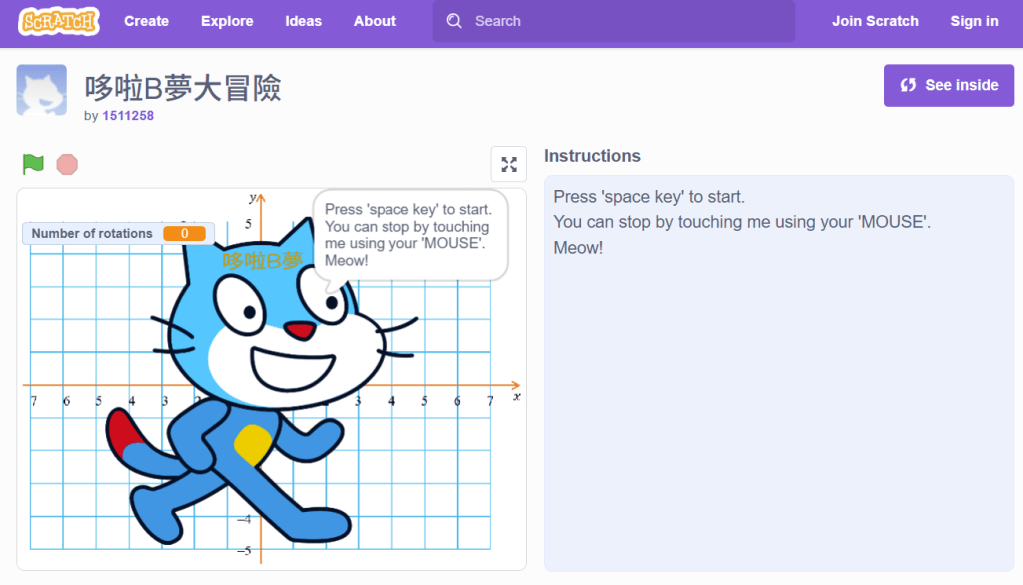Image resolution: width=1023 pixels, height=585 pixels.
Task: Click the magnifier icon in search bar
Action: coord(455,21)
